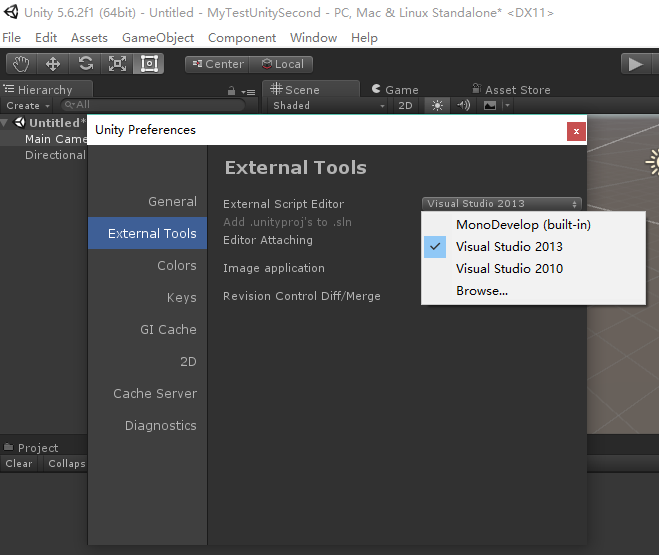Open the Hierarchy panel options menu
The image size is (659, 555).
(248, 92)
